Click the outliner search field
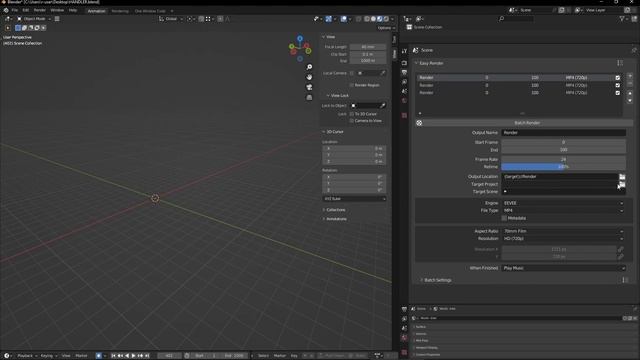Viewport: 640px width, 360px height. [x=516, y=19]
